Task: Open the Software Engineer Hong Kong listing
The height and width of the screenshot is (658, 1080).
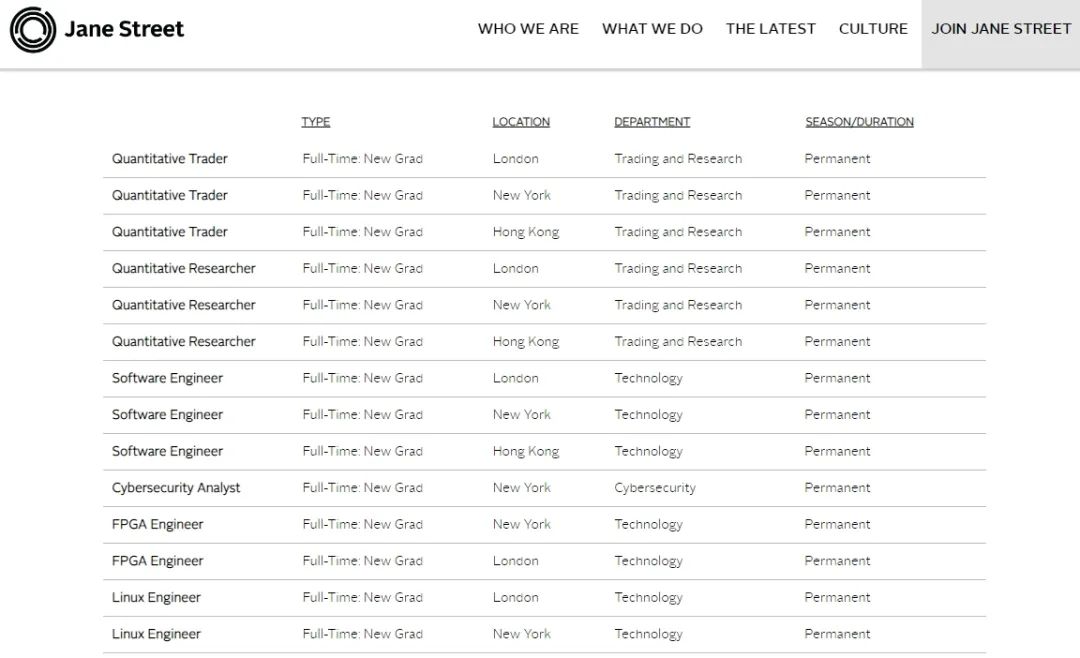Action: click(x=168, y=451)
